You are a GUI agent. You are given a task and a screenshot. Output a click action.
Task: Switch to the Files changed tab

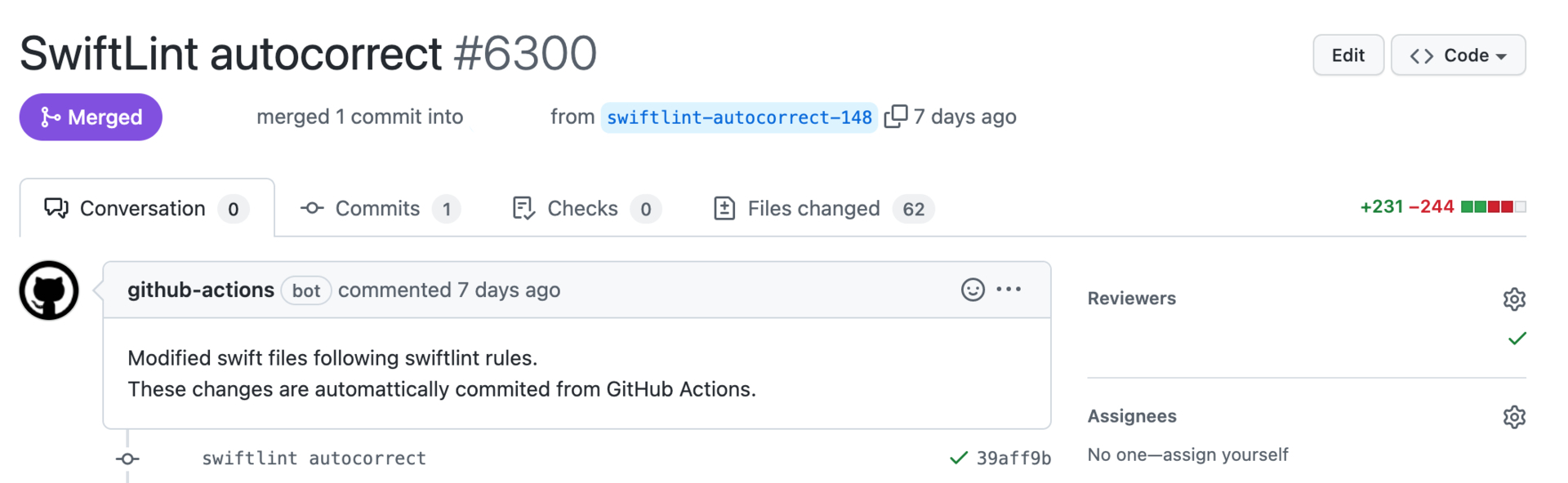(813, 208)
